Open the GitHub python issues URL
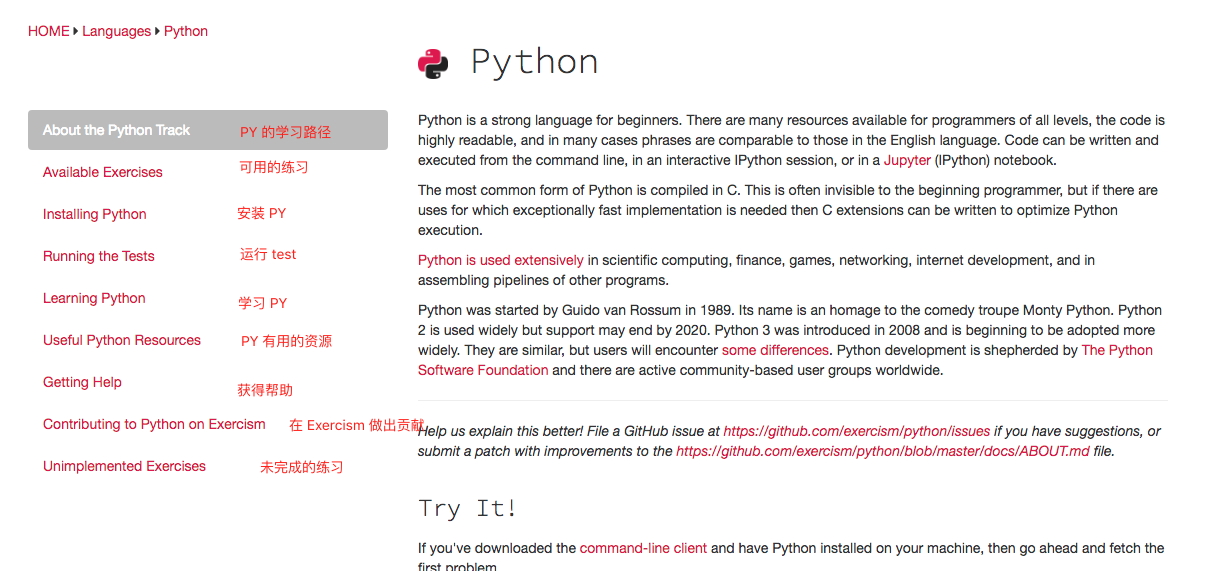Viewport: 1213px width, 571px height. point(856,431)
